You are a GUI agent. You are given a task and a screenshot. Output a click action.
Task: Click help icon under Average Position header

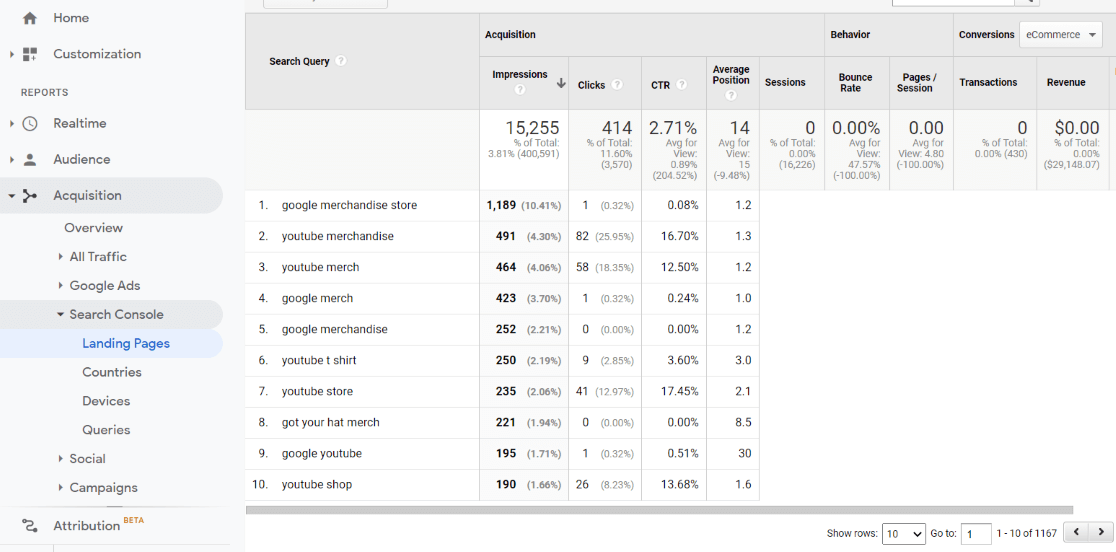(731, 95)
